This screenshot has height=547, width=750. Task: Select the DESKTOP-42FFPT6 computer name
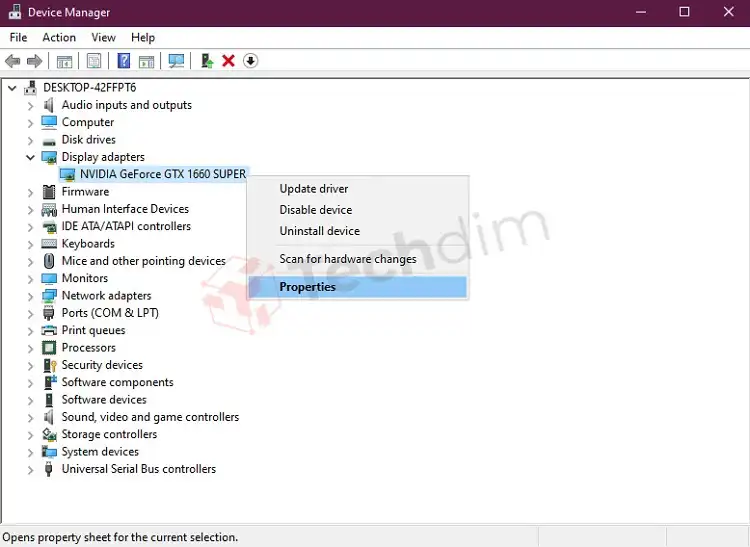[x=89, y=88]
